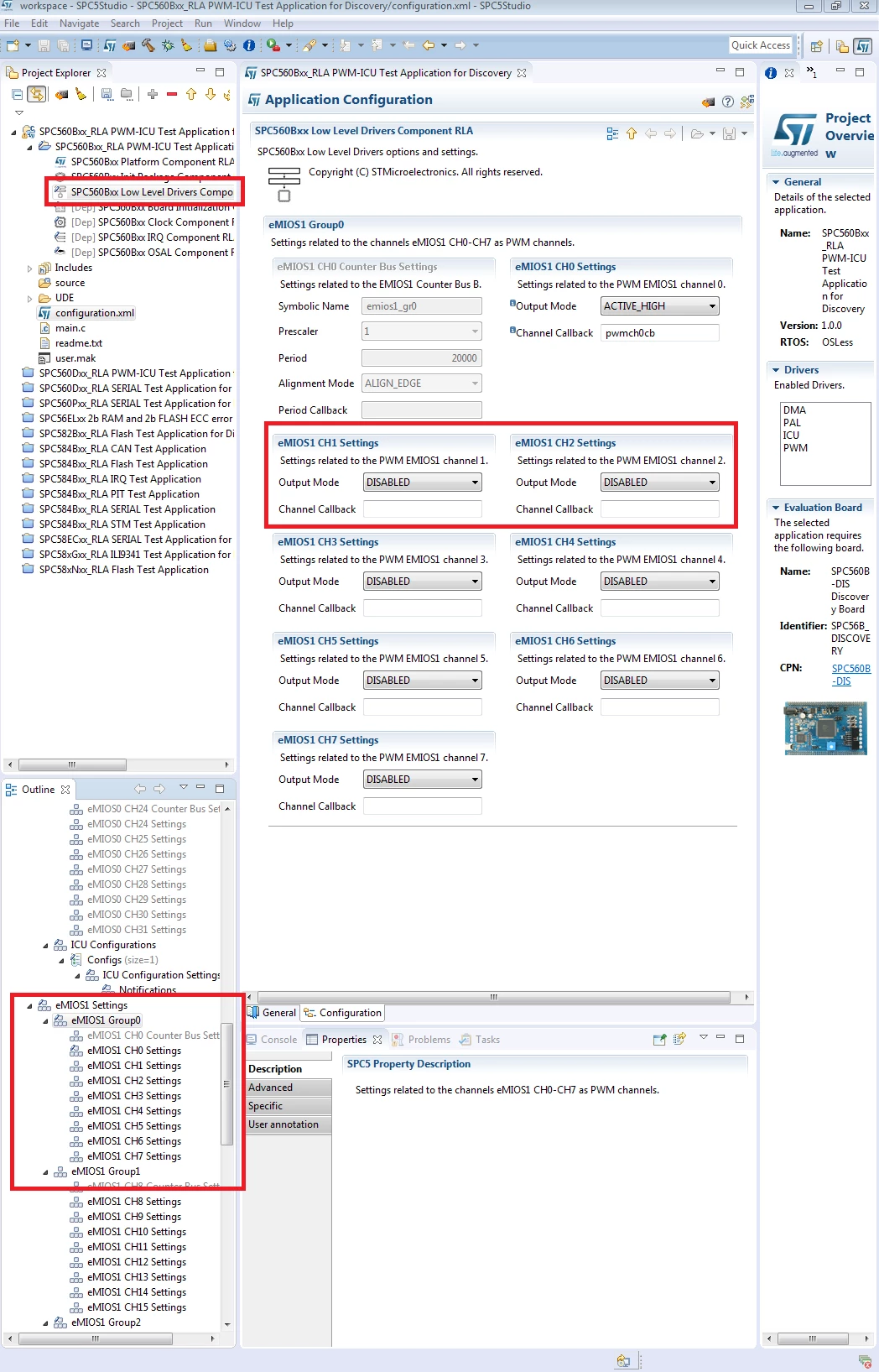879x1372 pixels.
Task: Select SPC584Bxx_RLA PIT Test Application project
Action: (118, 494)
